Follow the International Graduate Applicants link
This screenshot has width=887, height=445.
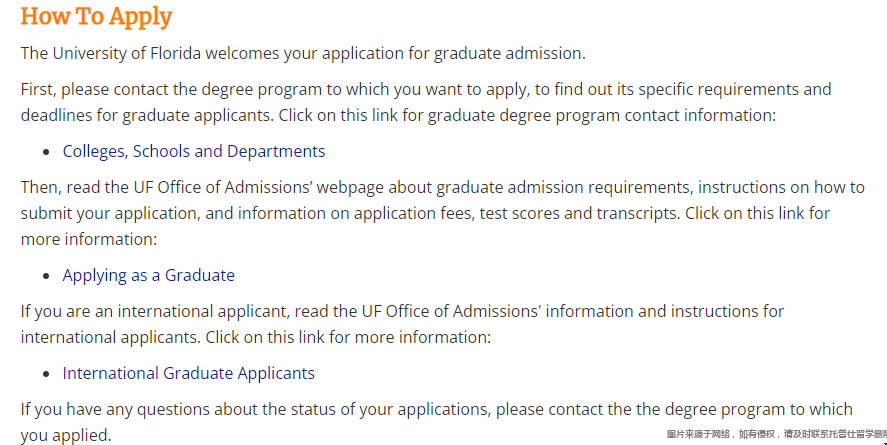click(x=188, y=373)
